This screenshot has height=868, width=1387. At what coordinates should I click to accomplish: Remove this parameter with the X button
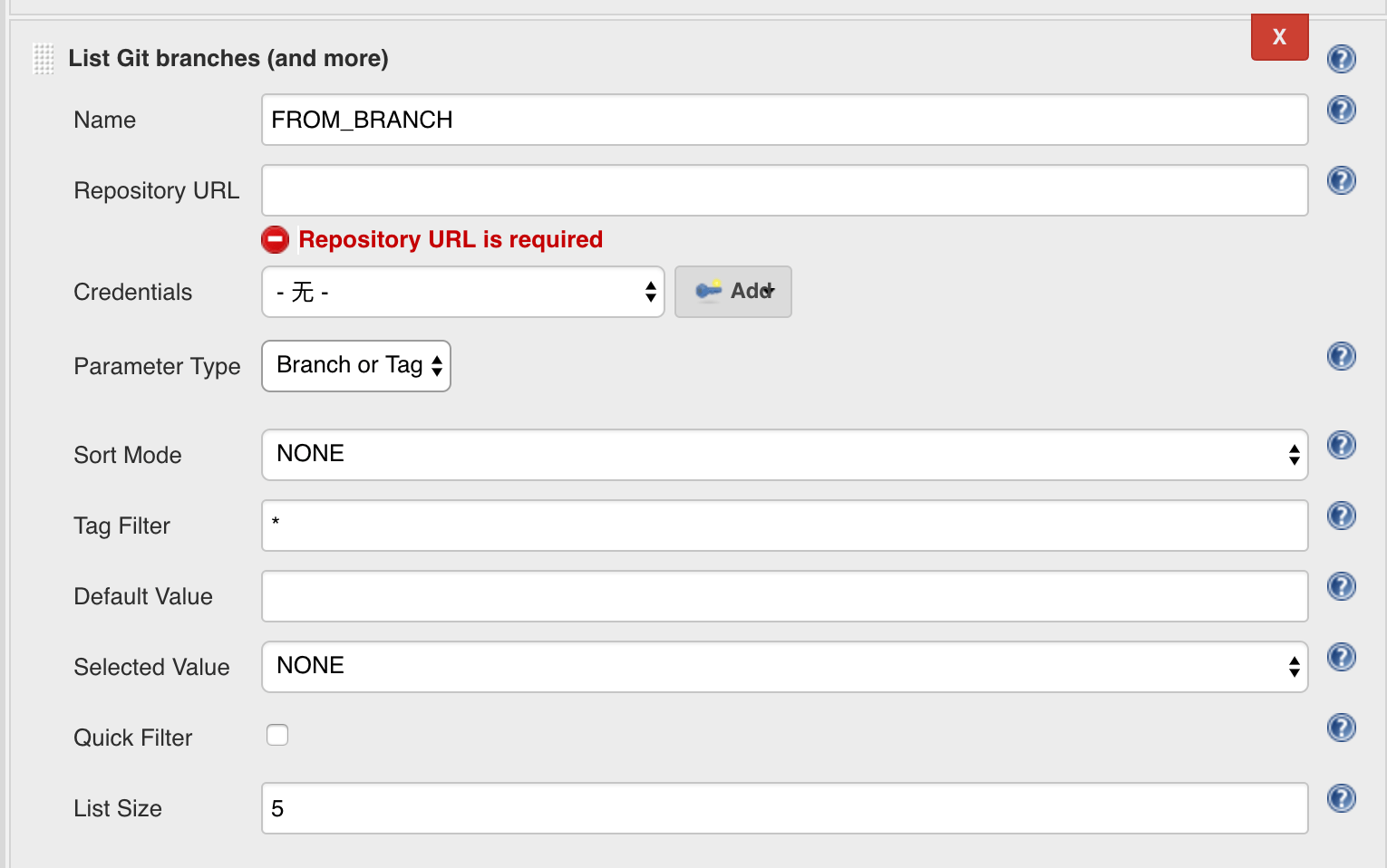click(1279, 37)
